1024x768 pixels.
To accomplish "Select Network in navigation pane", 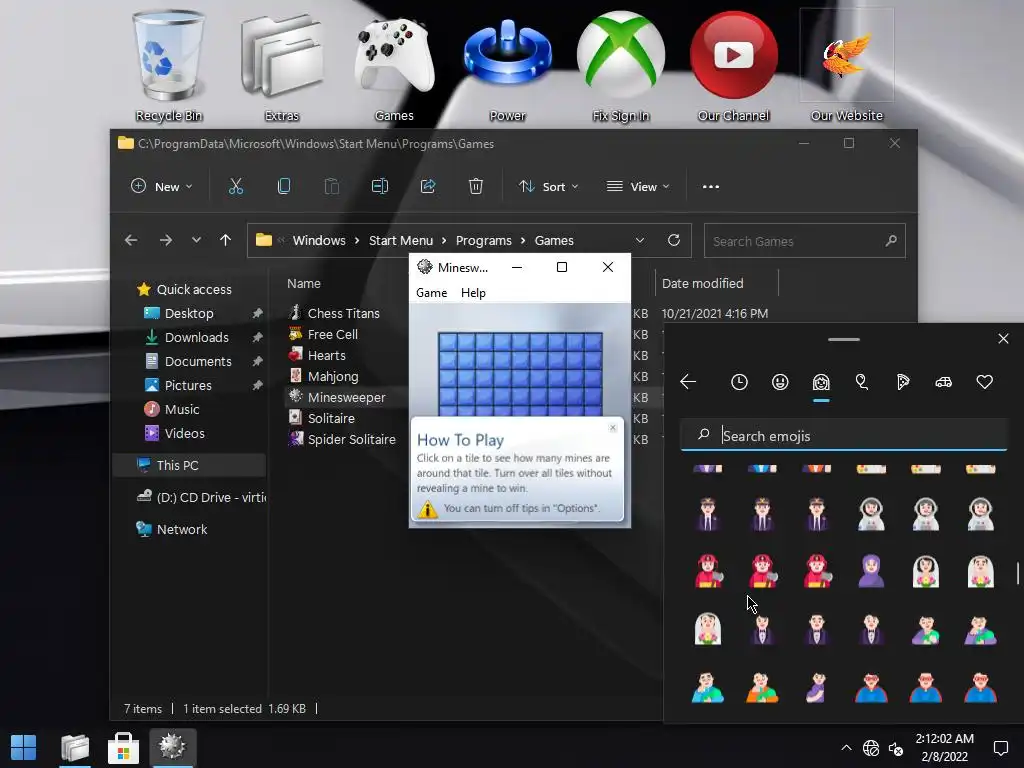I will tap(182, 529).
